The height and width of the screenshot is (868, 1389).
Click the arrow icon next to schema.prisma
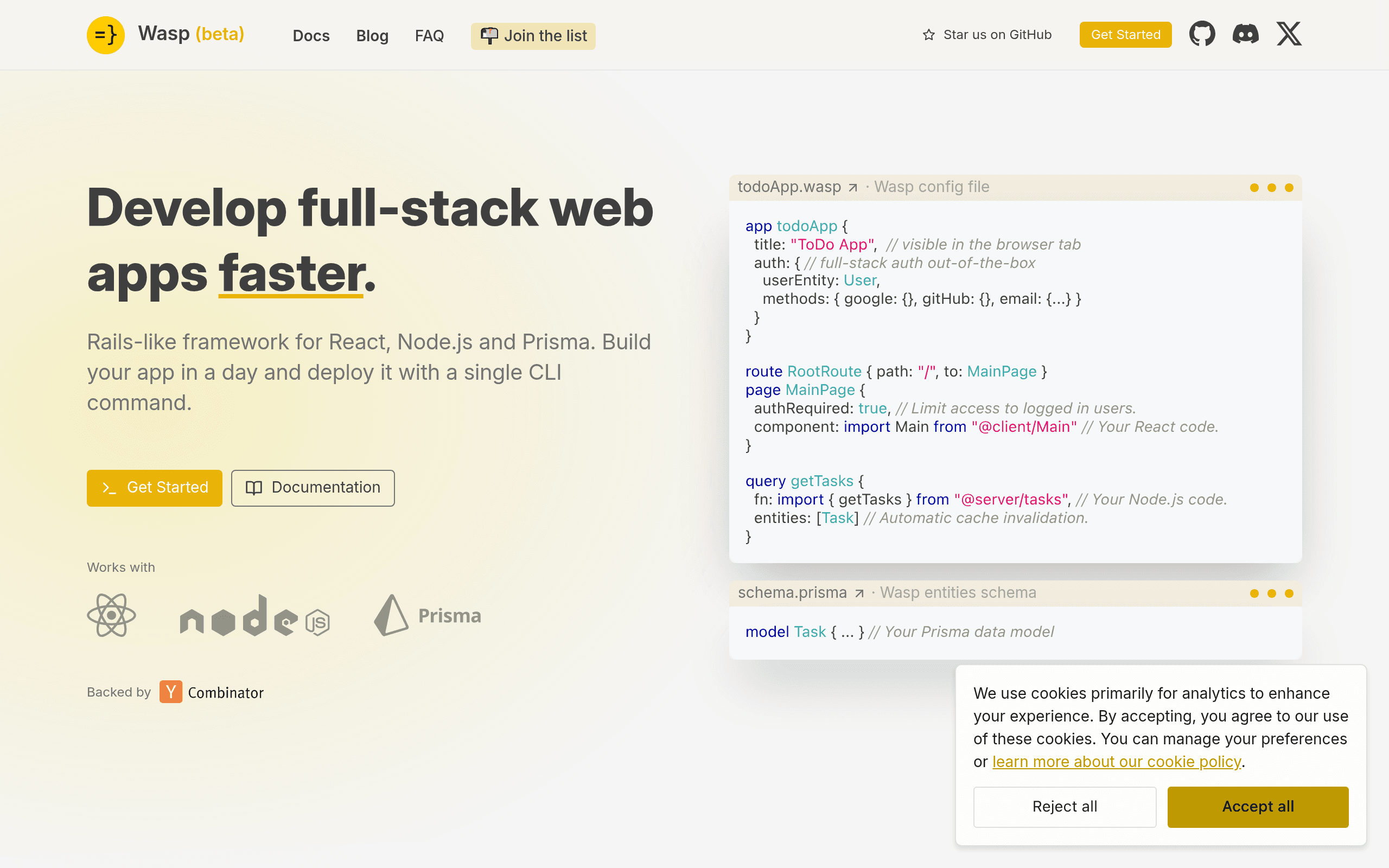tap(859, 593)
